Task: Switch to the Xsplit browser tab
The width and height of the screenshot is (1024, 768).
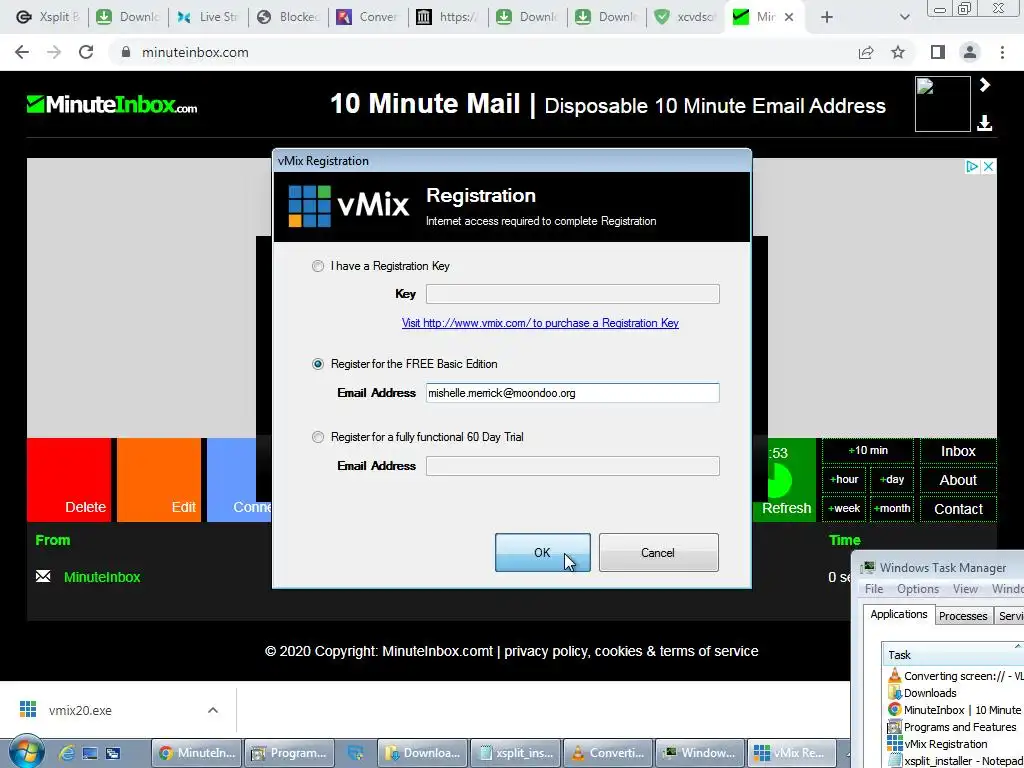Action: click(x=46, y=17)
